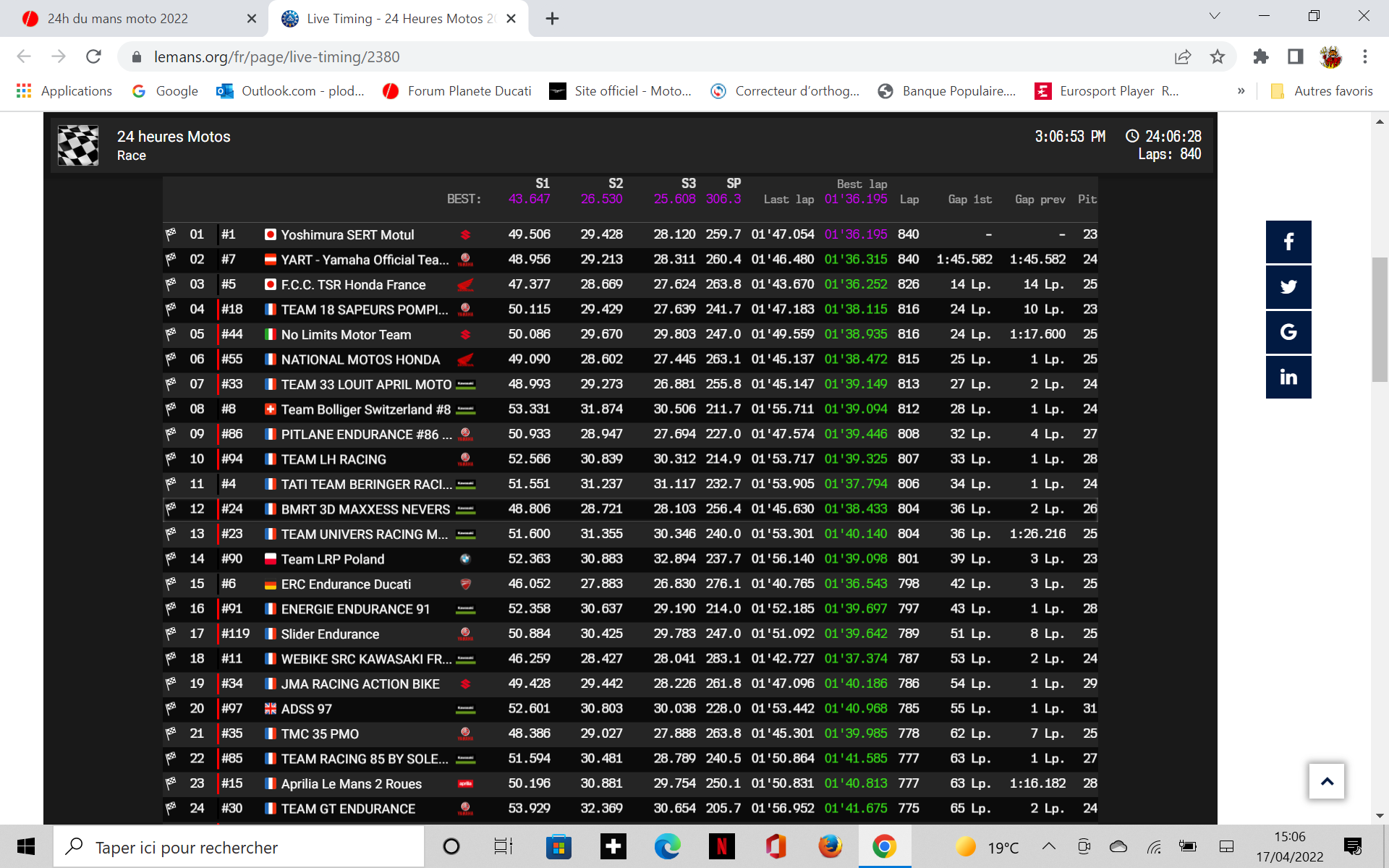The height and width of the screenshot is (868, 1389).
Task: Open a new browser tab
Action: pos(552,19)
